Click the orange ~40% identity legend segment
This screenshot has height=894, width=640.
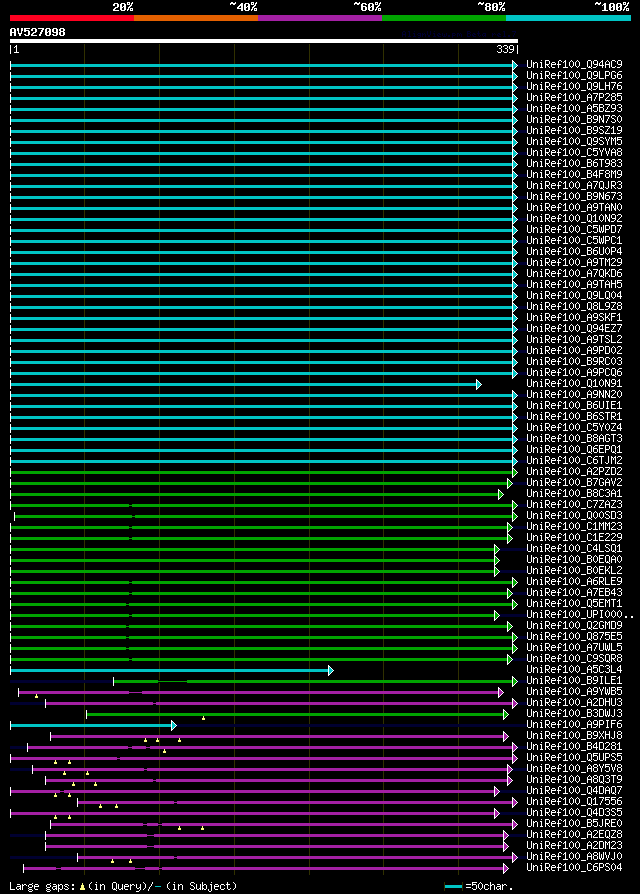tap(196, 18)
